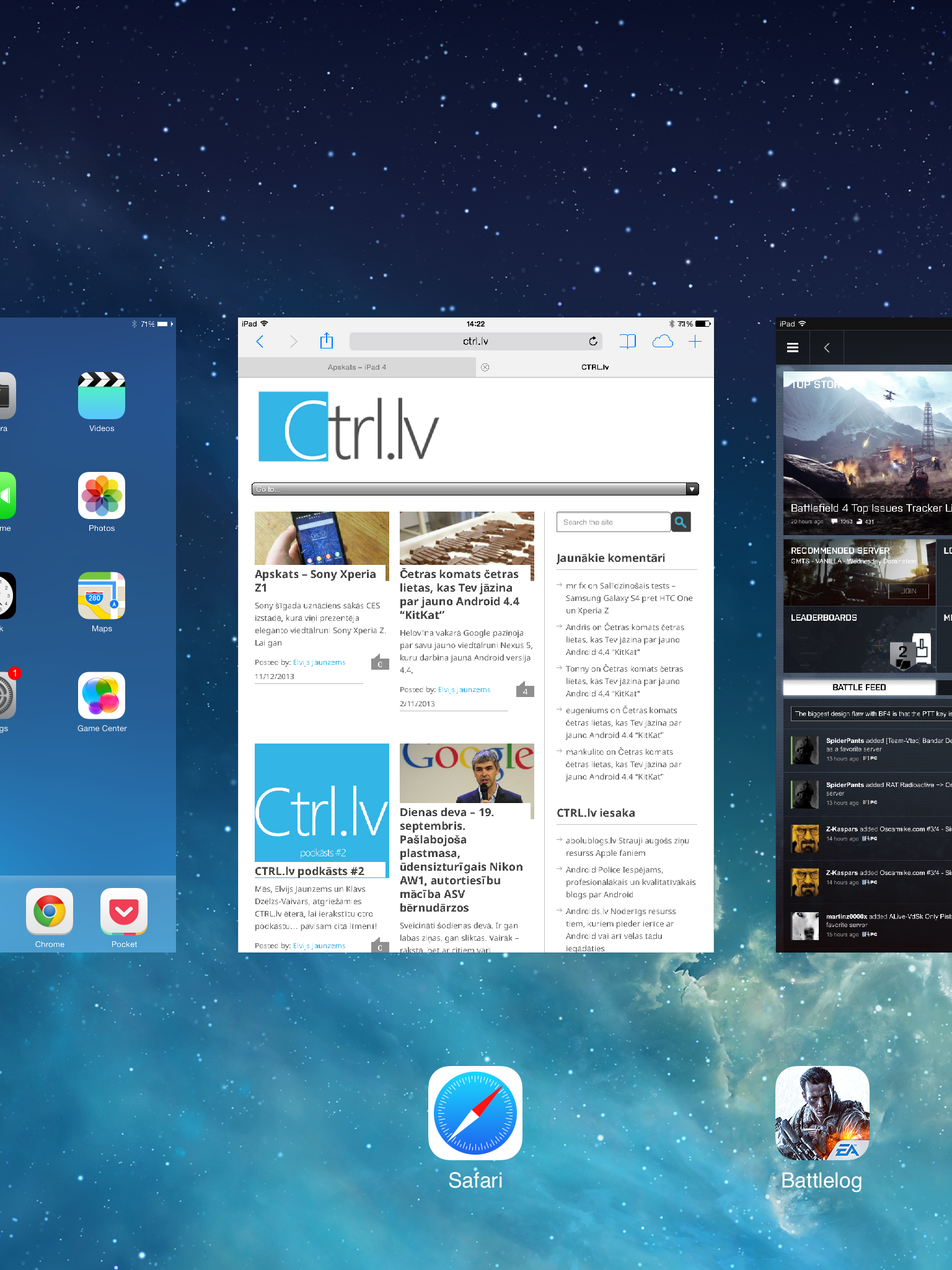Close tab using the x button

point(485,367)
